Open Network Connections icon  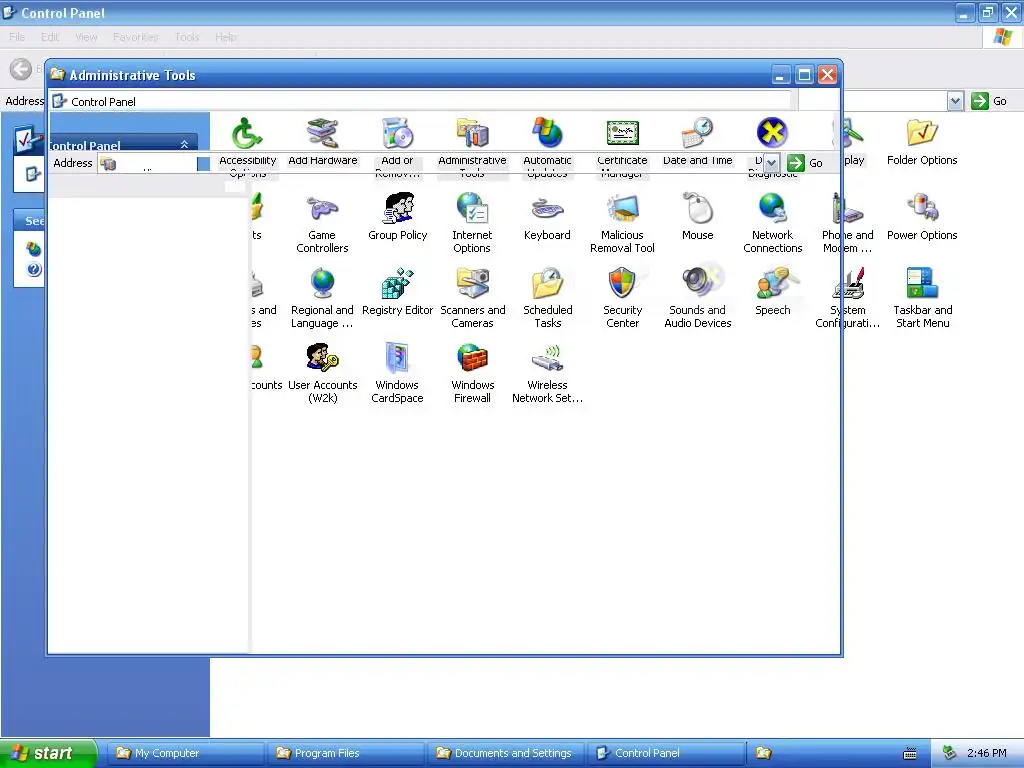point(772,209)
